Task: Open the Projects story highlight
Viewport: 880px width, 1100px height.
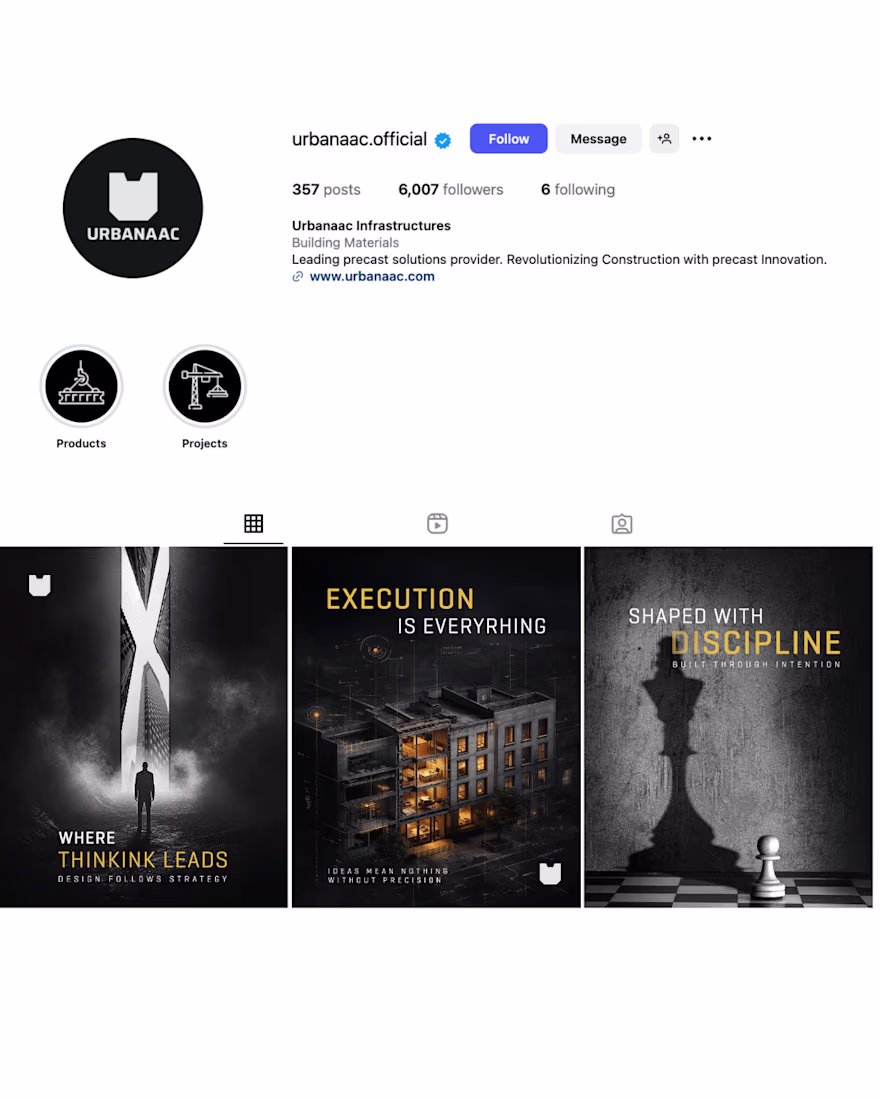Action: click(x=204, y=387)
